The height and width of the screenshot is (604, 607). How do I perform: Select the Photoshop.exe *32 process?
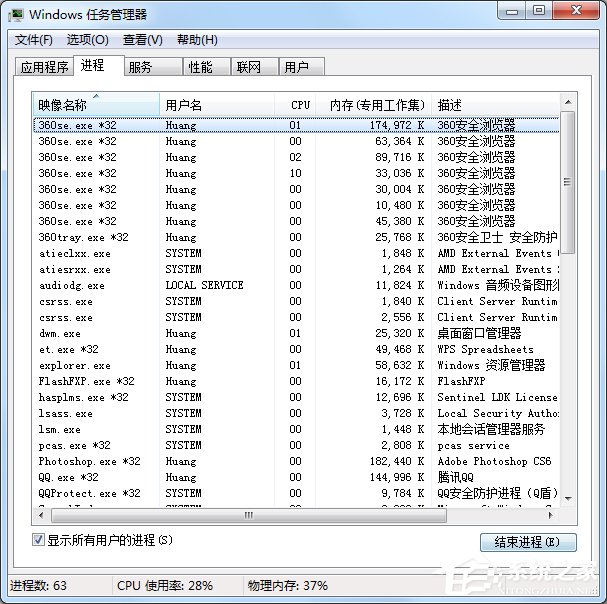click(296, 461)
